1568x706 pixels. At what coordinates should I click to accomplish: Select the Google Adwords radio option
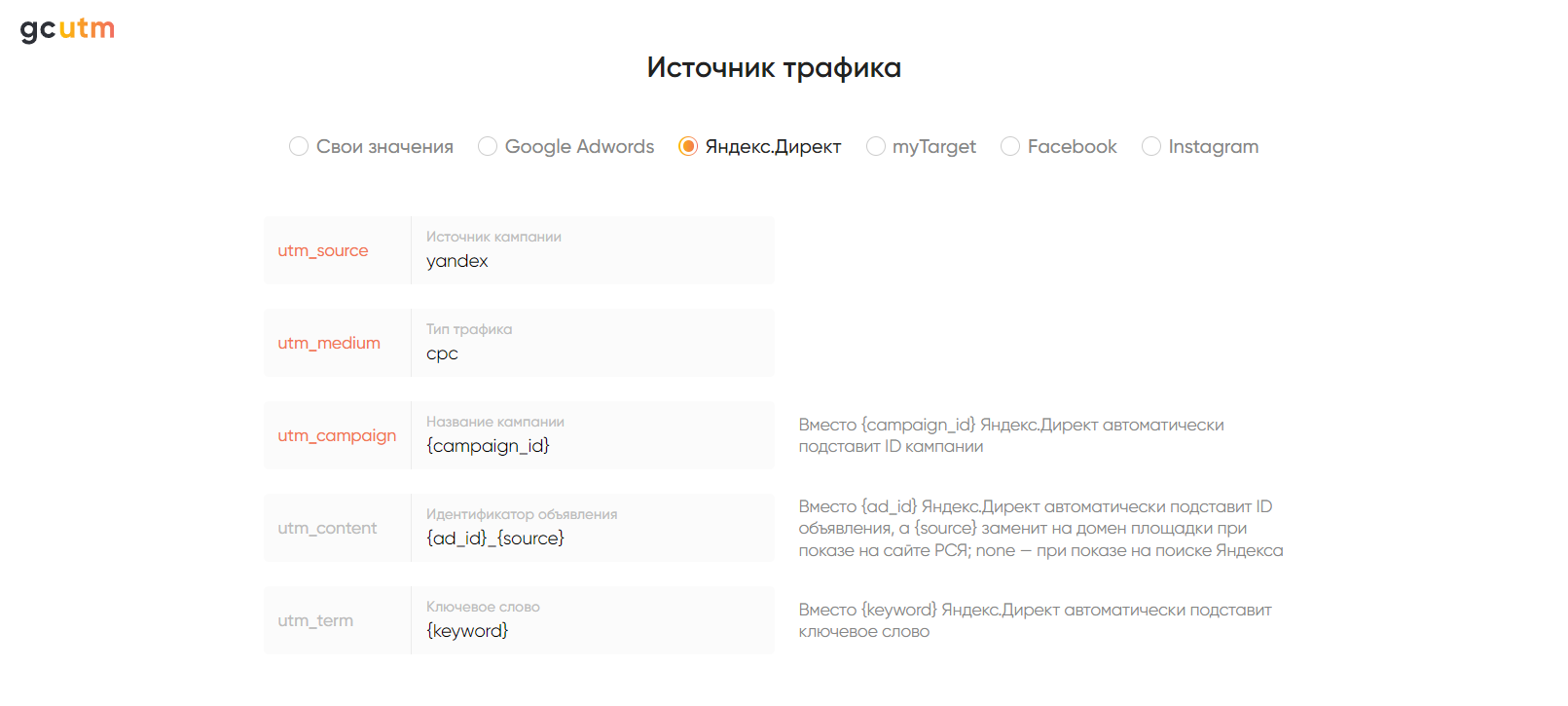[x=565, y=146]
